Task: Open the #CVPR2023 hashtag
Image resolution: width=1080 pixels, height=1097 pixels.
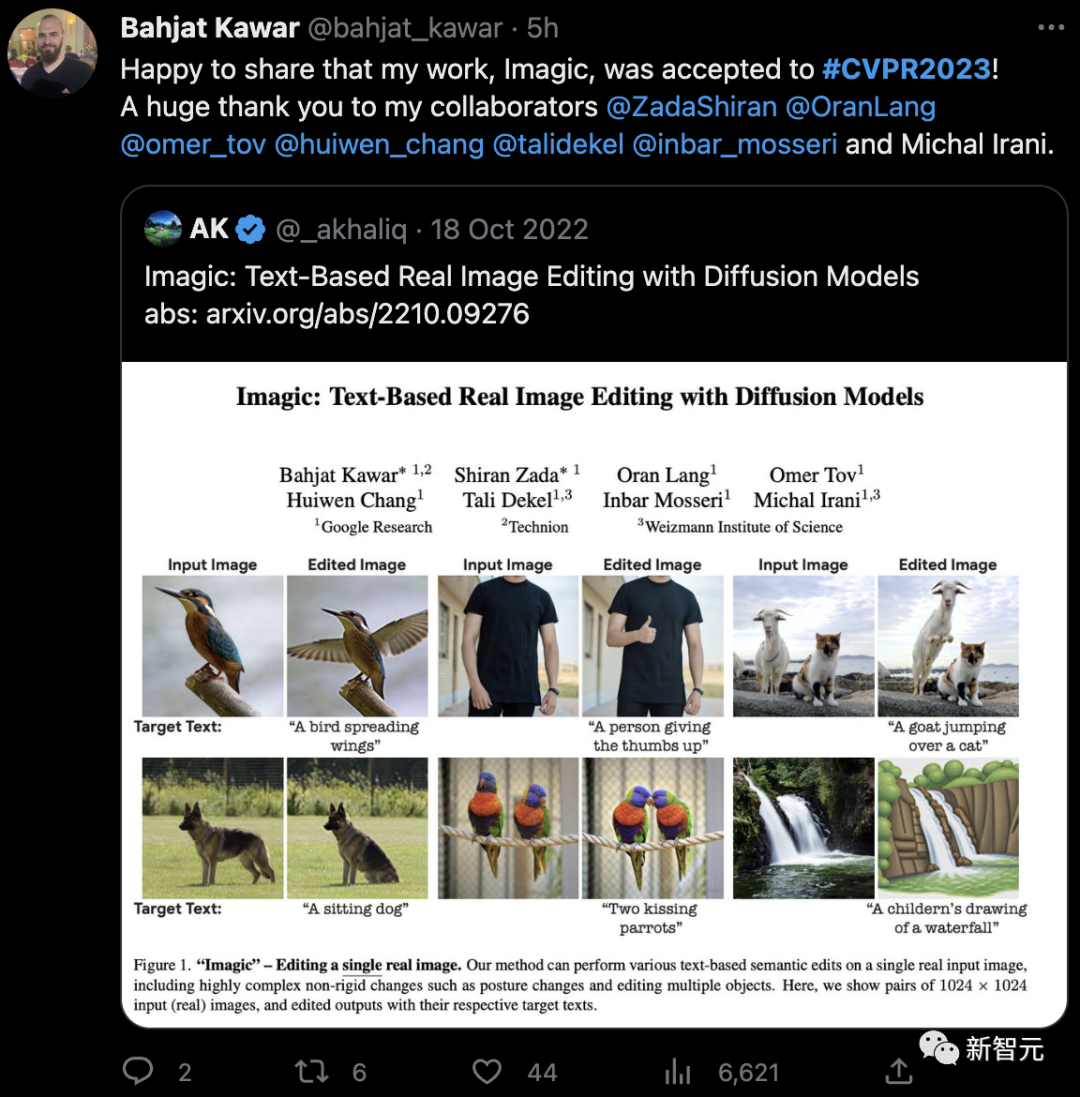Action: point(906,69)
